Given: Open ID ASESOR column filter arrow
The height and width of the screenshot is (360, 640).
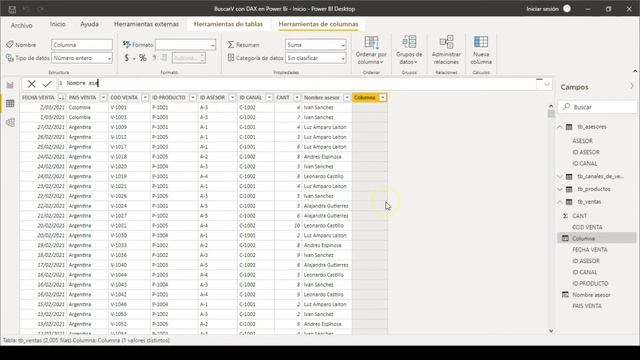Looking at the screenshot, I should [x=232, y=98].
